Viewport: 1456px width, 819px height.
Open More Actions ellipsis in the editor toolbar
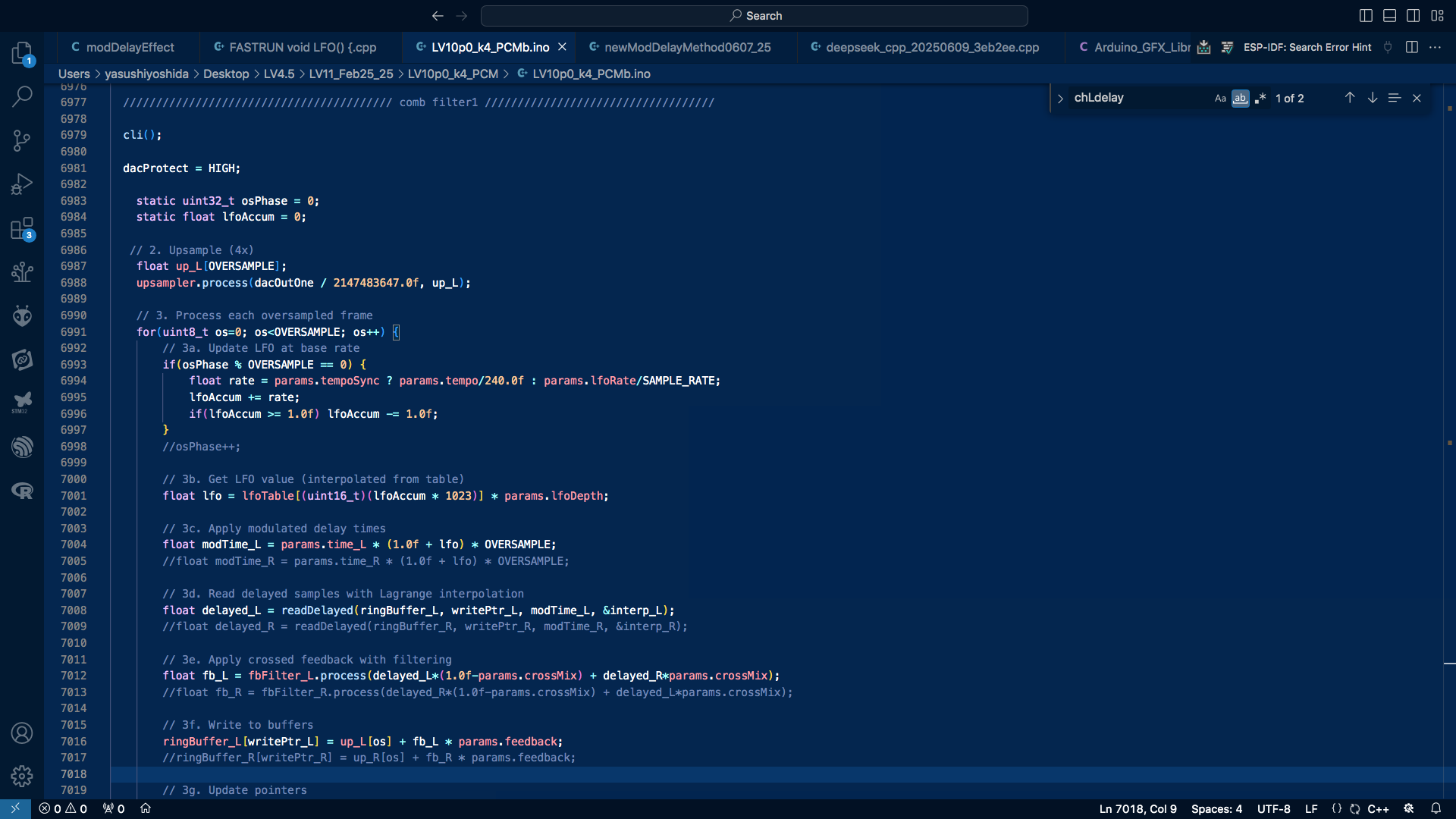1435,47
